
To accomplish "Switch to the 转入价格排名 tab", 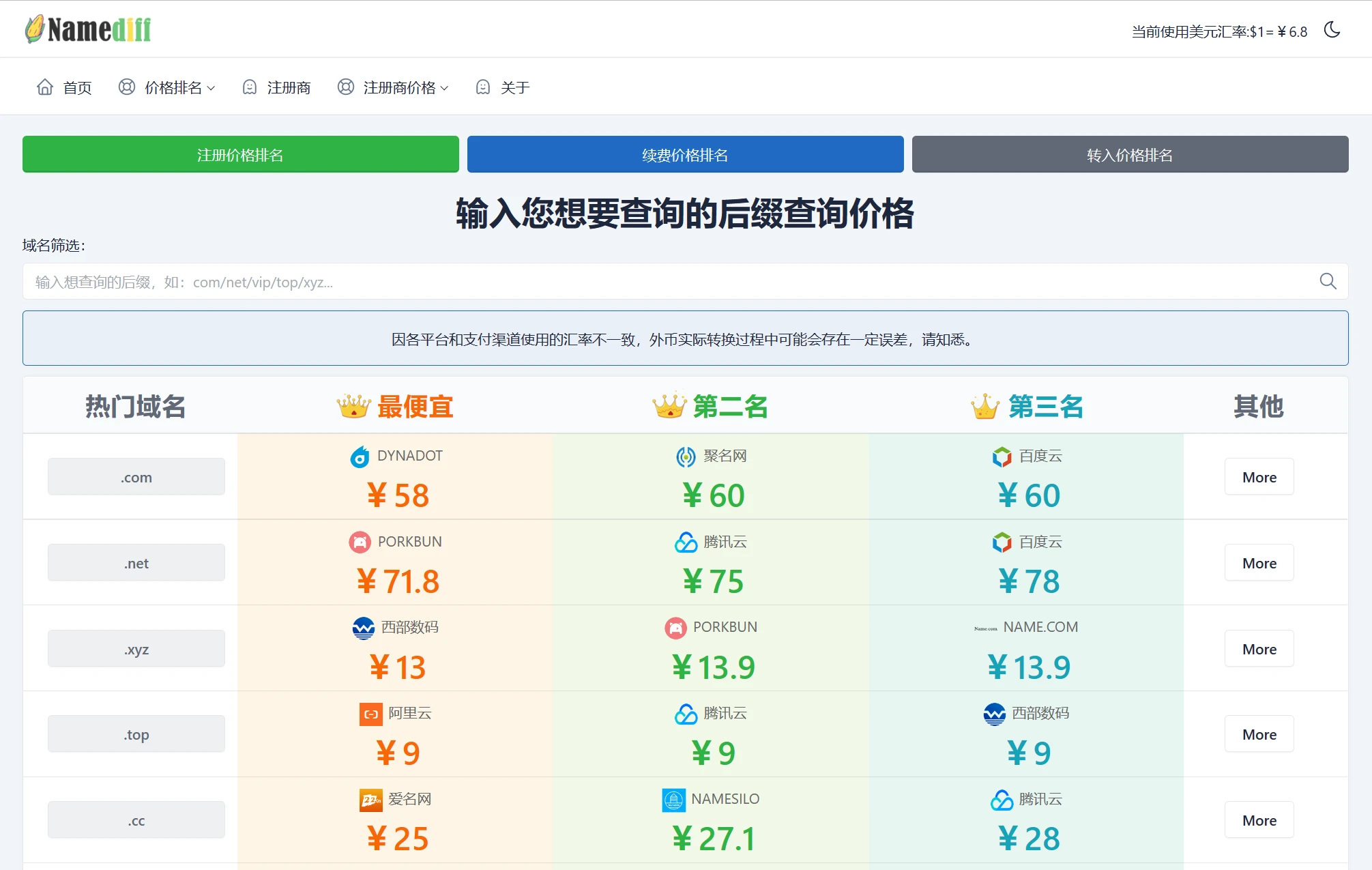I will pos(1130,155).
